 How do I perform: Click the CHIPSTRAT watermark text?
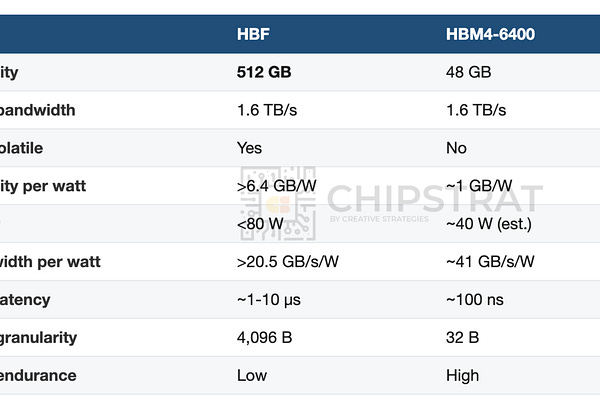click(x=435, y=199)
